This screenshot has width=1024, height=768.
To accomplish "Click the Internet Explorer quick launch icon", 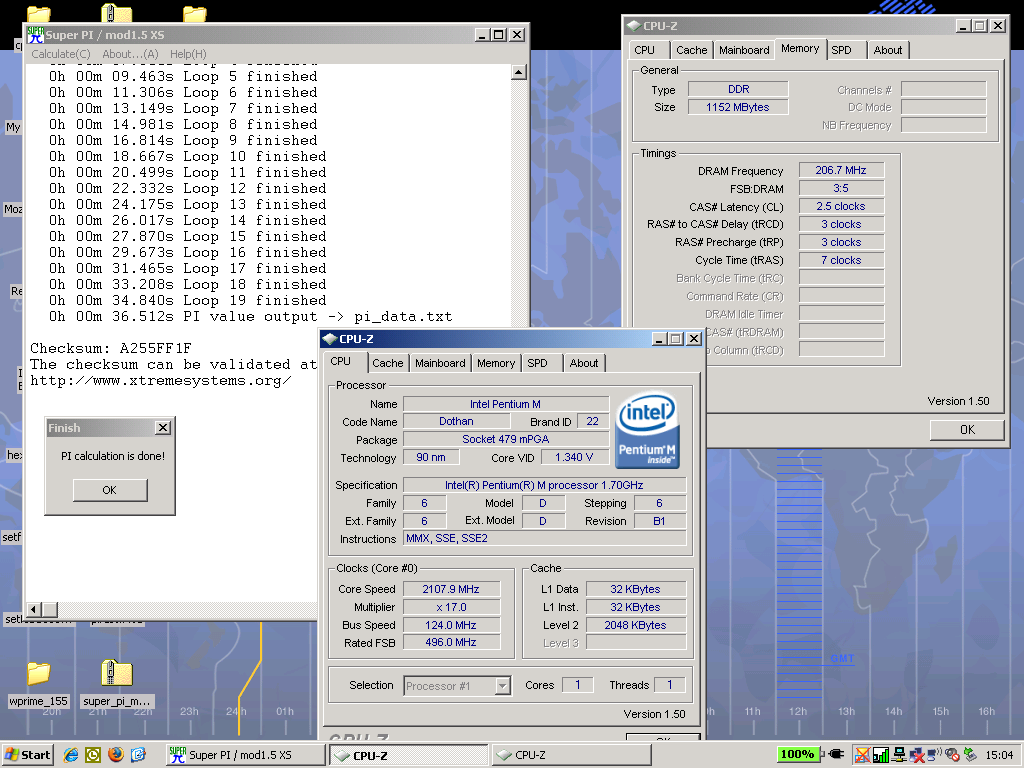I will coord(71,755).
